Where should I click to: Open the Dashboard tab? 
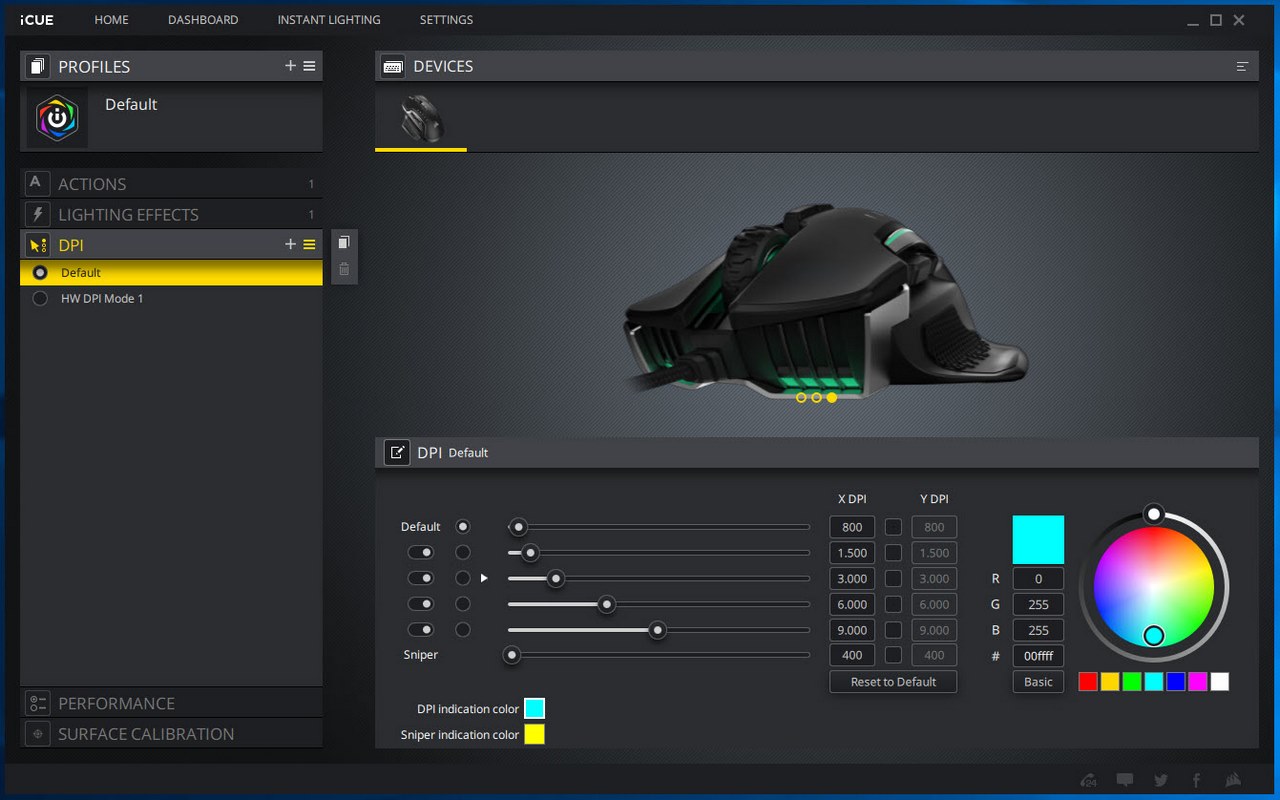(203, 20)
